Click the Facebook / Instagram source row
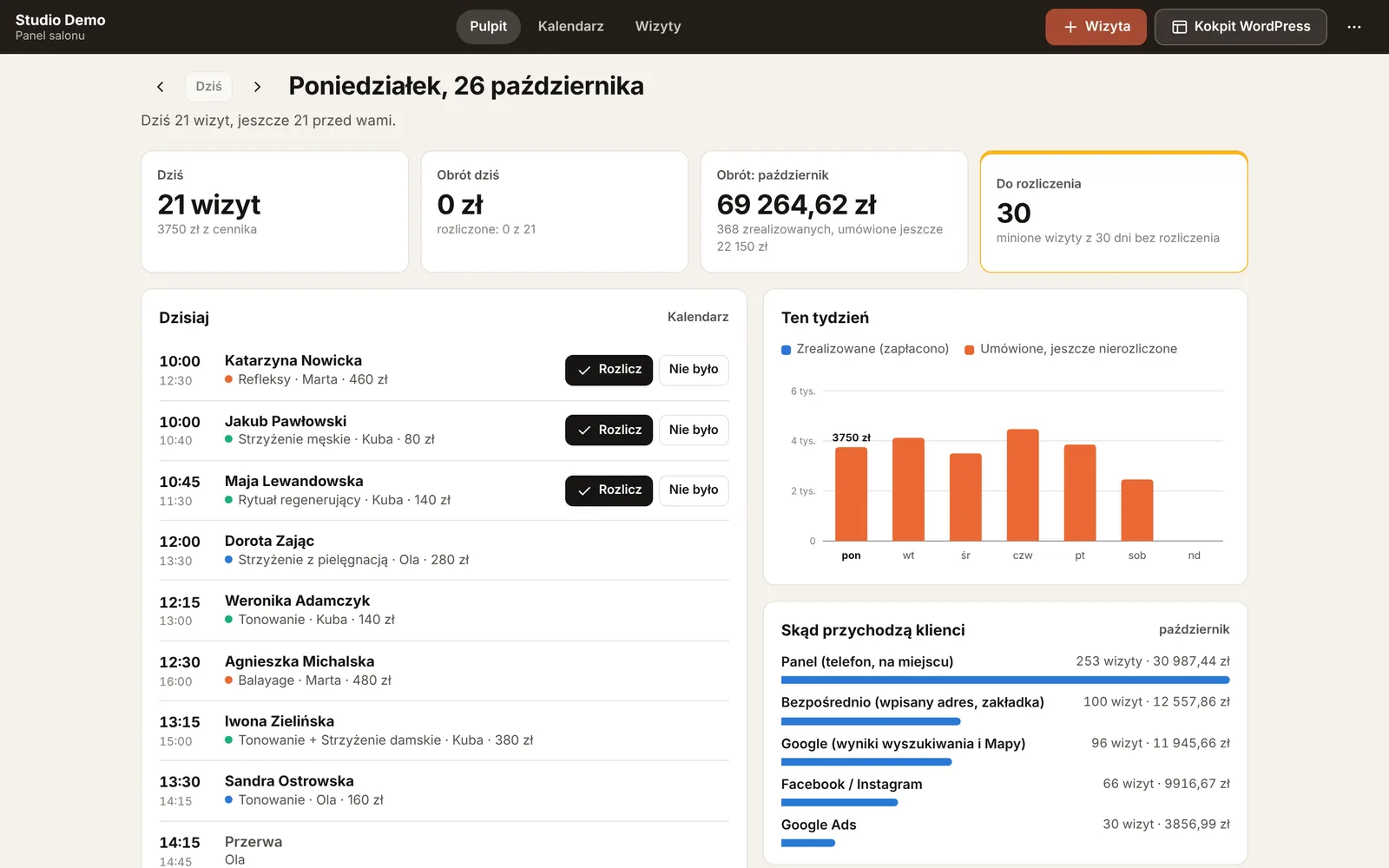The width and height of the screenshot is (1389, 868). 1005,792
